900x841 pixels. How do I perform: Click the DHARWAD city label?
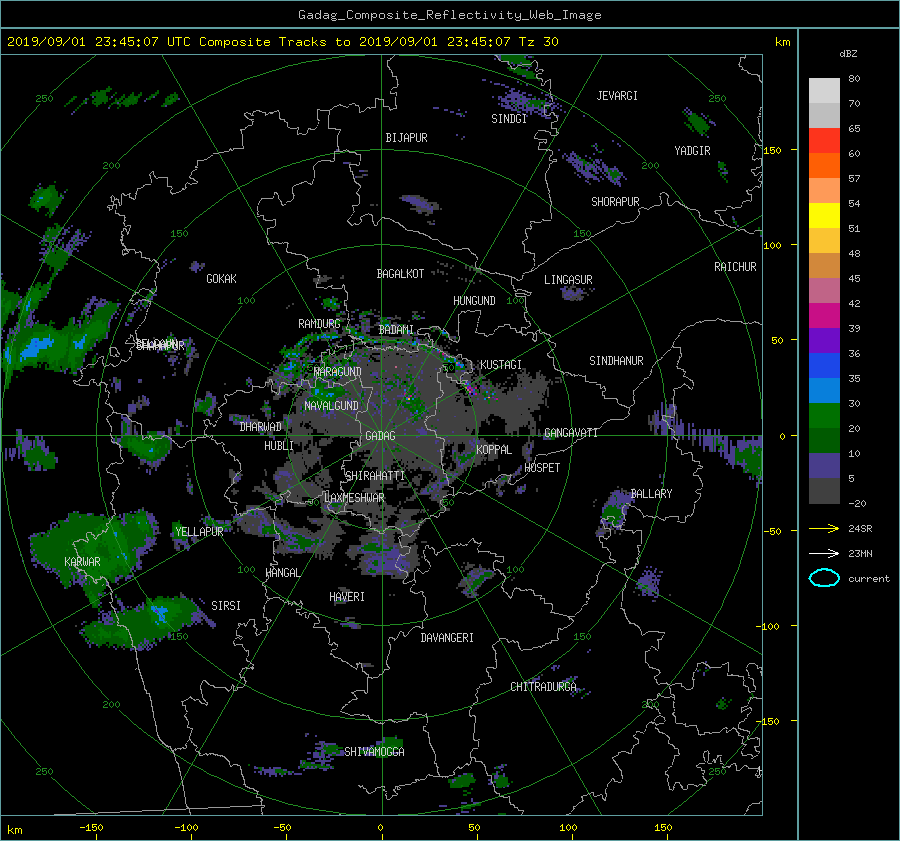click(261, 427)
